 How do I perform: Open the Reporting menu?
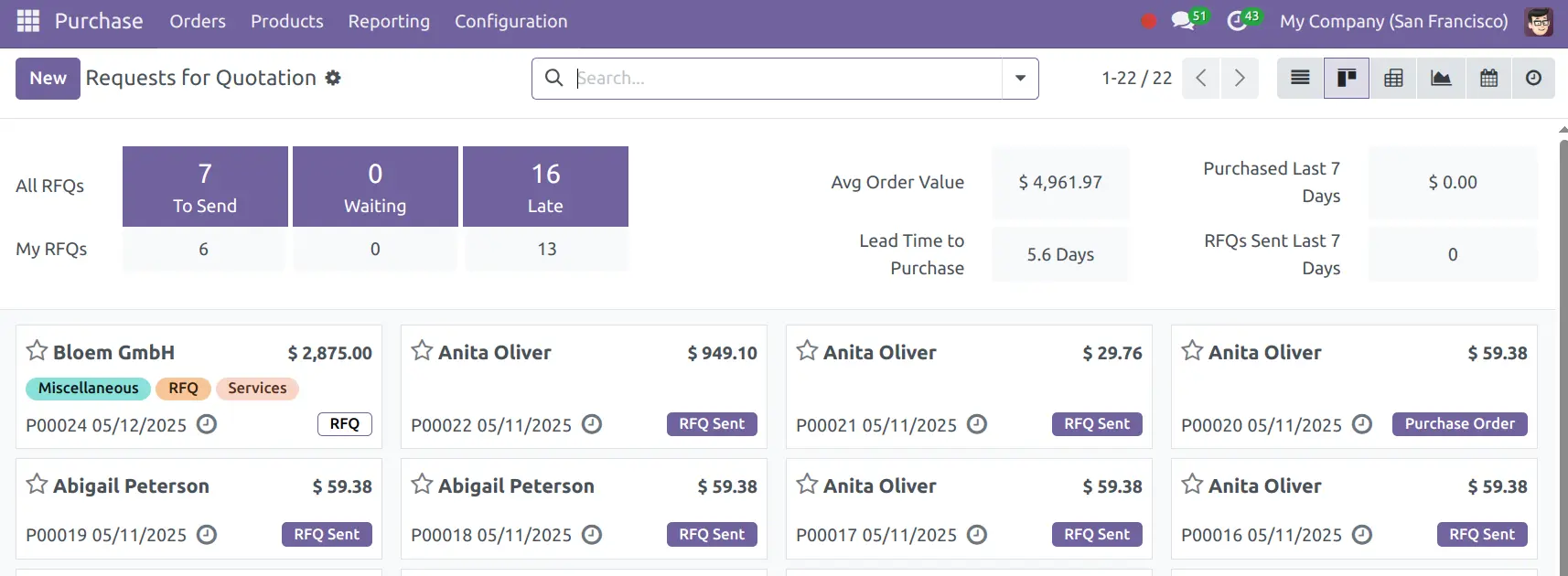[x=389, y=21]
